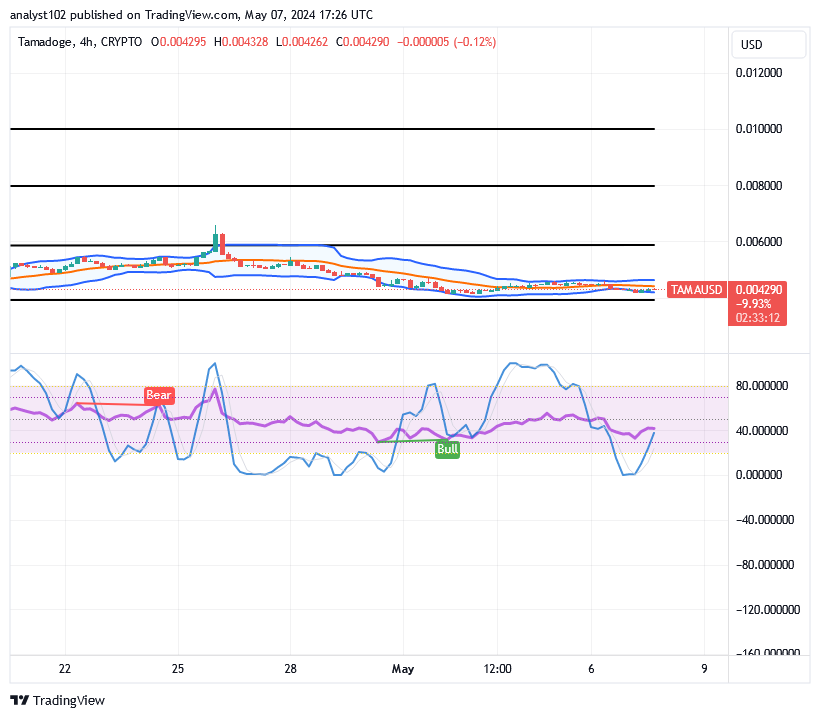
Task: Click the date label 6 on time axis
Action: (591, 669)
